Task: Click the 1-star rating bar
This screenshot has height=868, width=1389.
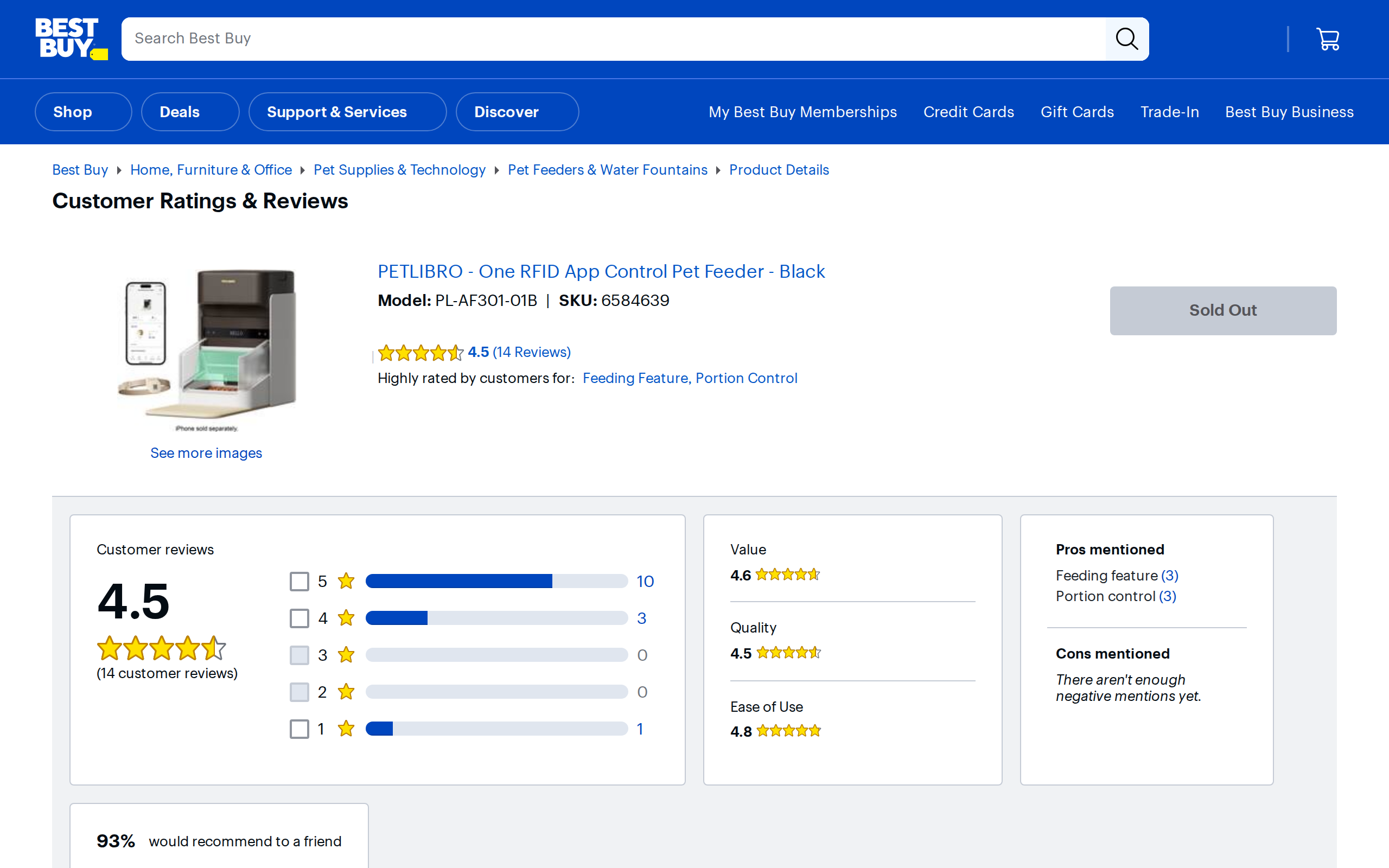Action: coord(496,729)
